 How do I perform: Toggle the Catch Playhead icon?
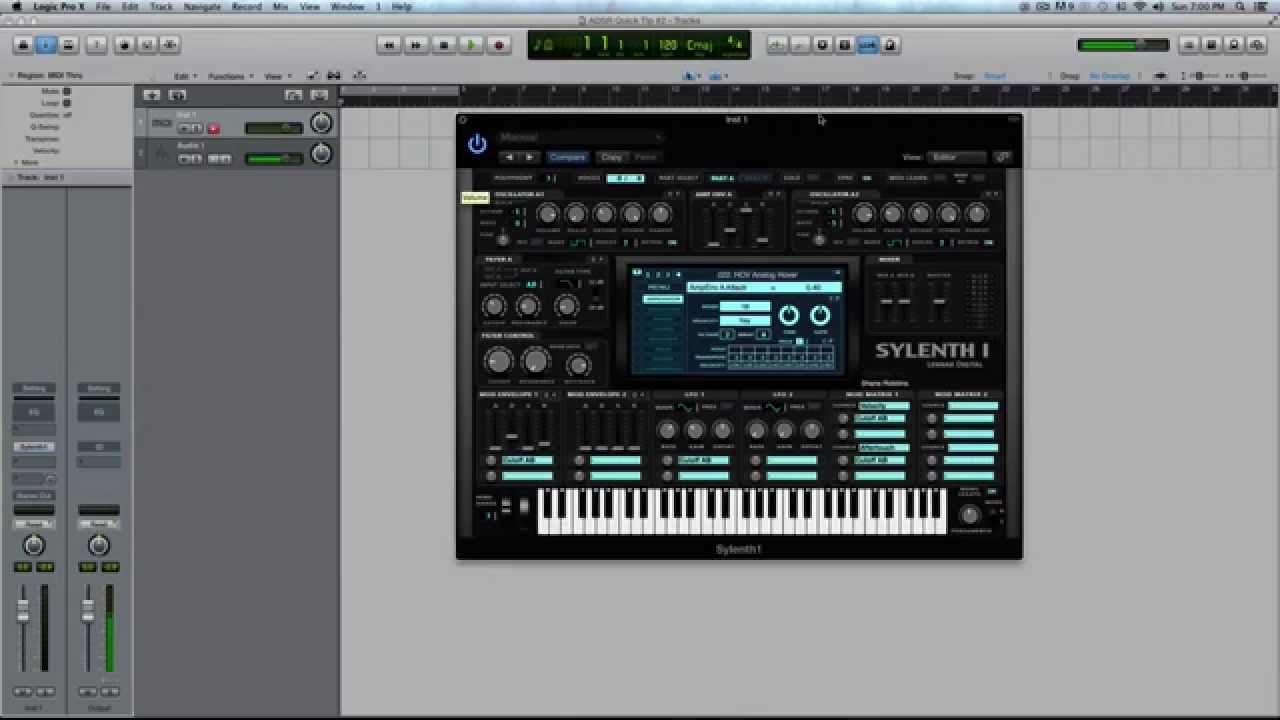click(x=359, y=76)
